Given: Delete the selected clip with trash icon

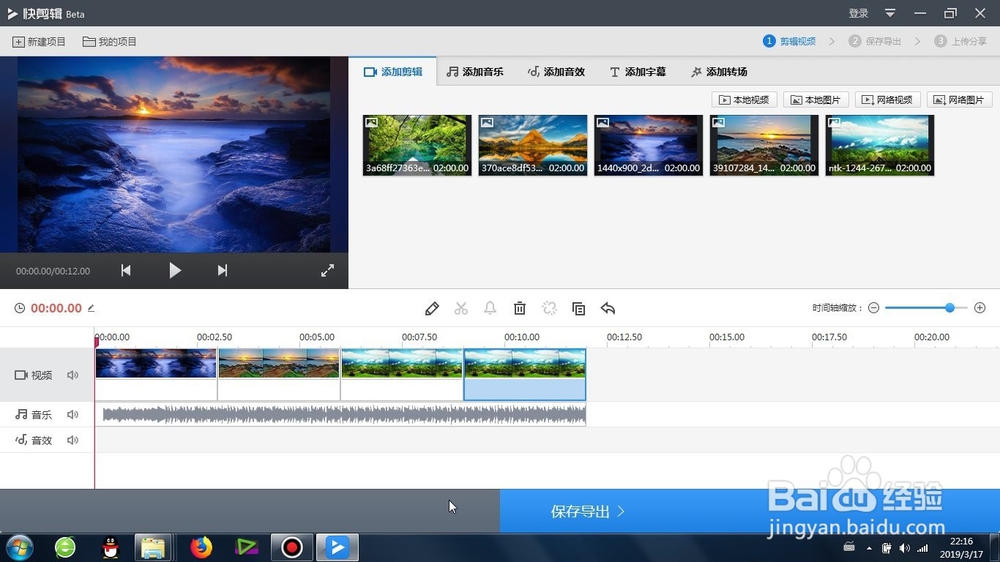Looking at the screenshot, I should pos(520,309).
